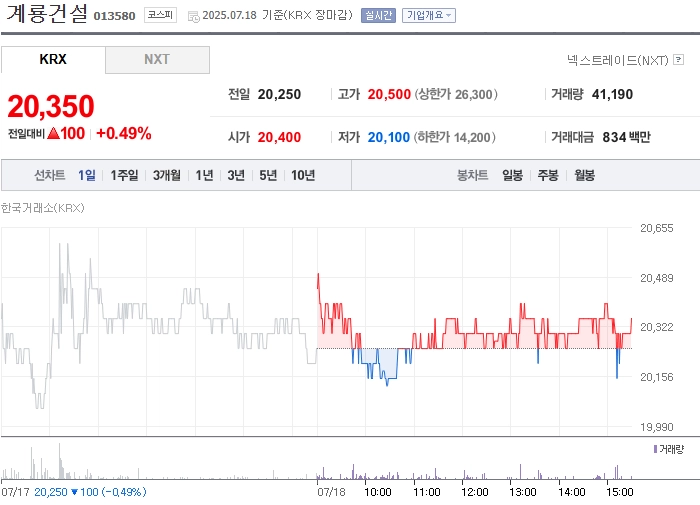Click the current price 20,350
Image resolution: width=700 pixels, height=505 pixels.
tap(51, 106)
